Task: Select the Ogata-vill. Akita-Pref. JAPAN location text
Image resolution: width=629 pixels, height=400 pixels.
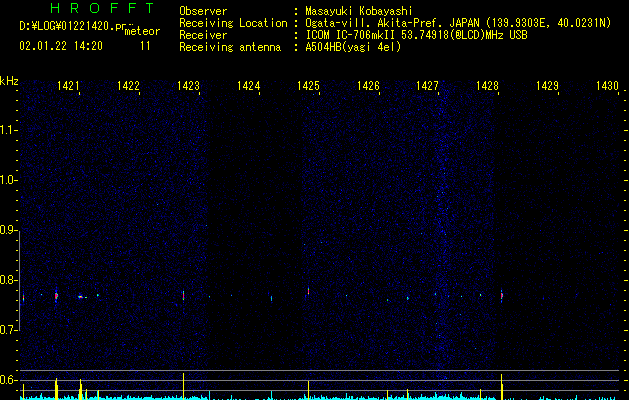Action: pyautogui.click(x=458, y=23)
